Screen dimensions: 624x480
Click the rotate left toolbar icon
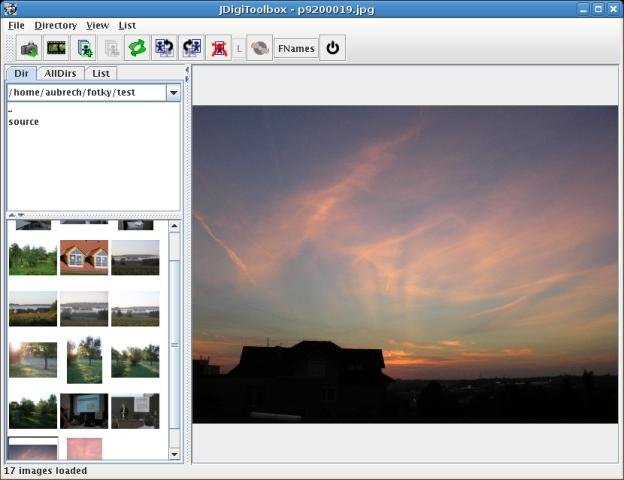click(x=164, y=48)
